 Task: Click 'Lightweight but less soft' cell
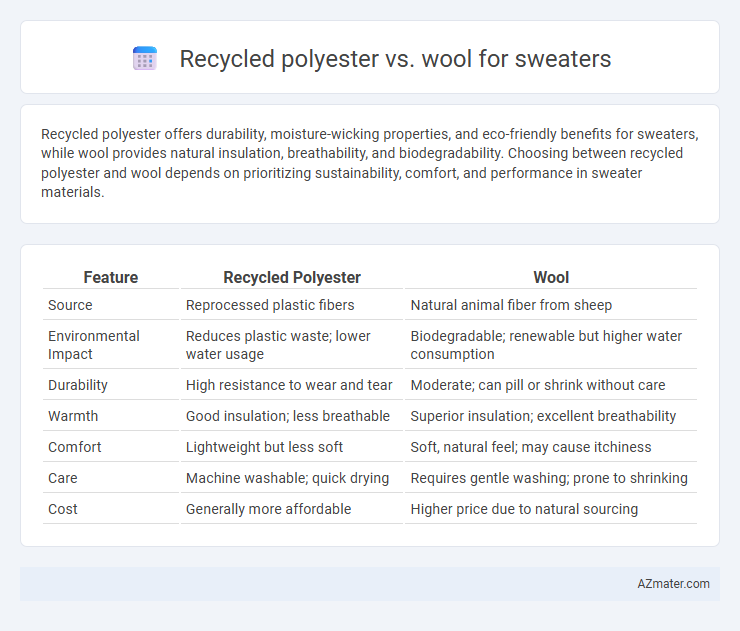(x=264, y=447)
